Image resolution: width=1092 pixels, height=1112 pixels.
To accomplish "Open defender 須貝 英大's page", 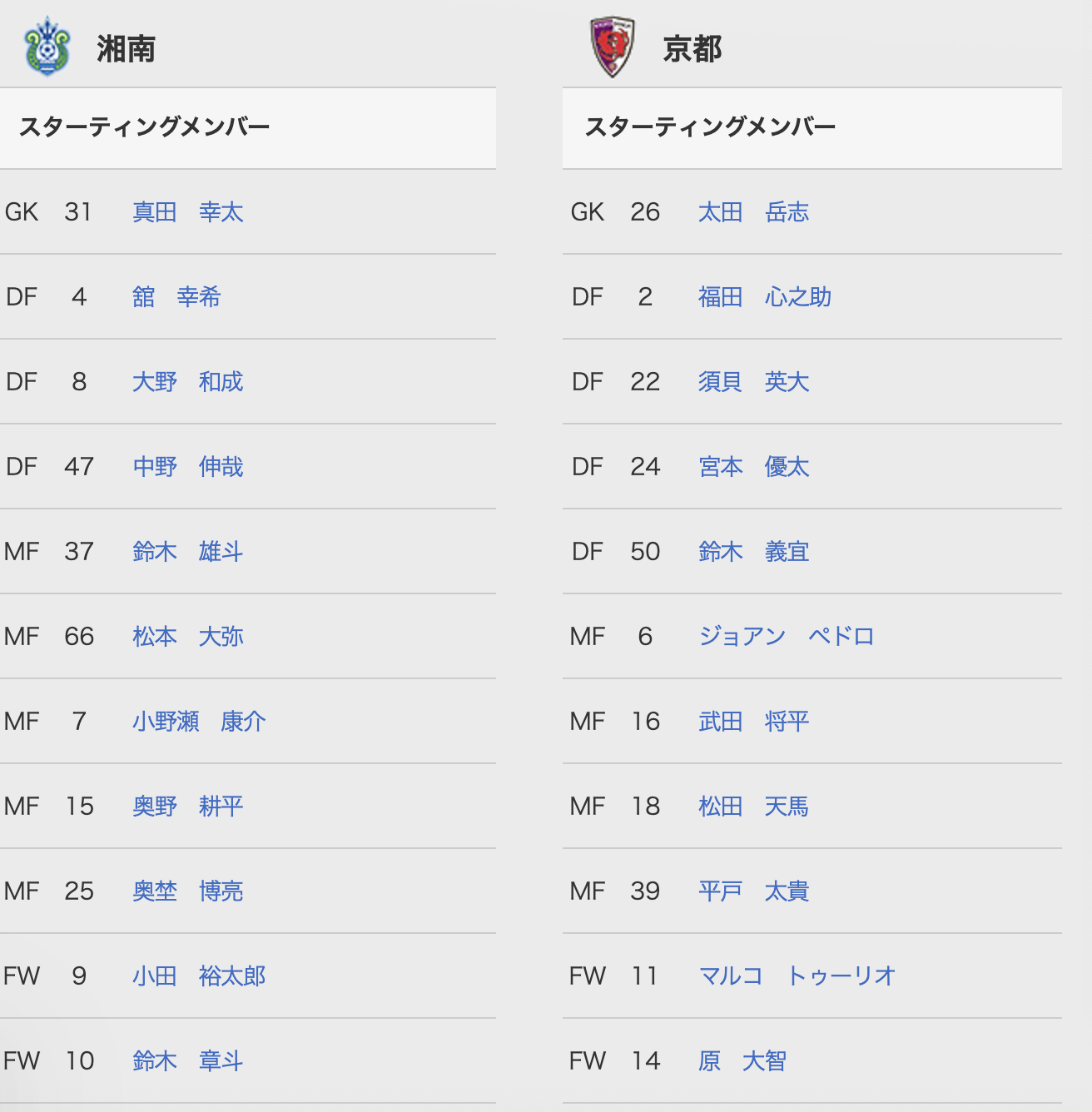I will point(753,382).
